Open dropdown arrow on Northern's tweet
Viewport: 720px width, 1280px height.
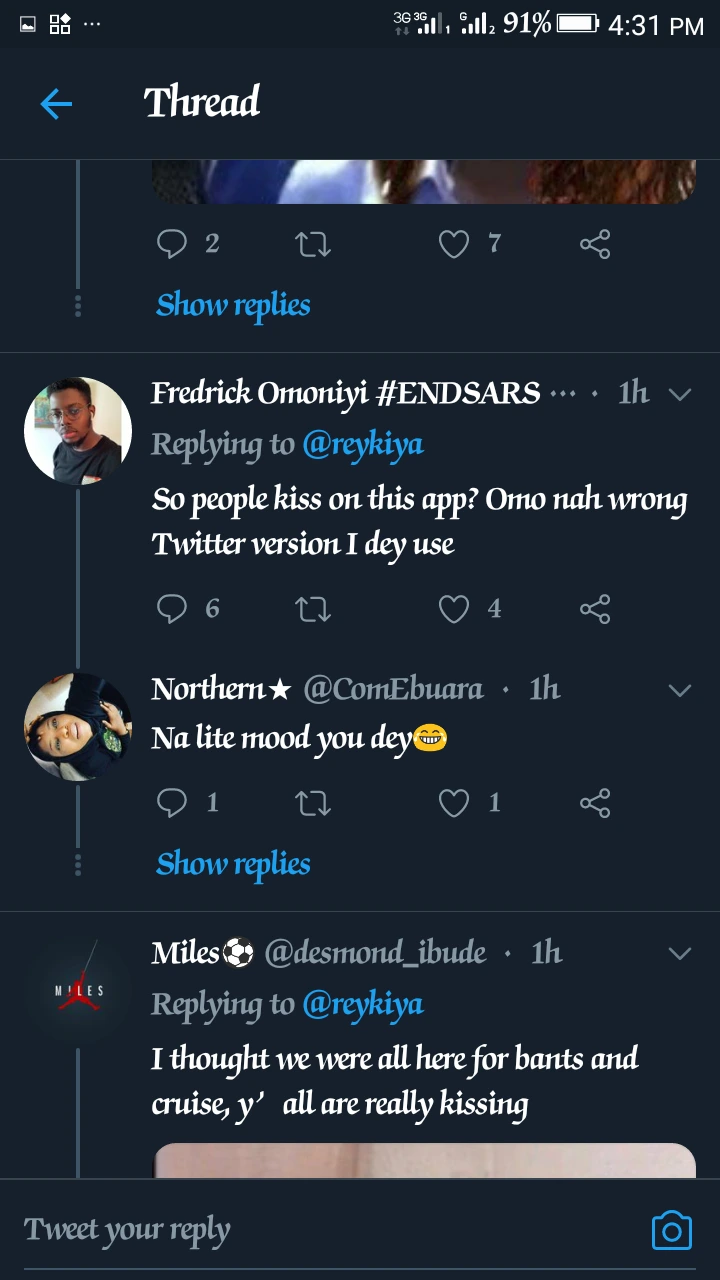pyautogui.click(x=680, y=690)
